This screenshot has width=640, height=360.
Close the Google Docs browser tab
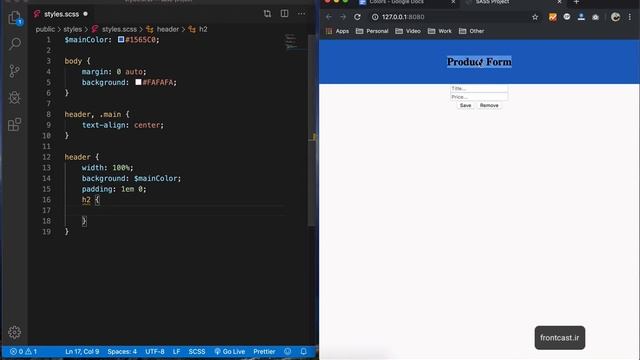(x=453, y=2)
